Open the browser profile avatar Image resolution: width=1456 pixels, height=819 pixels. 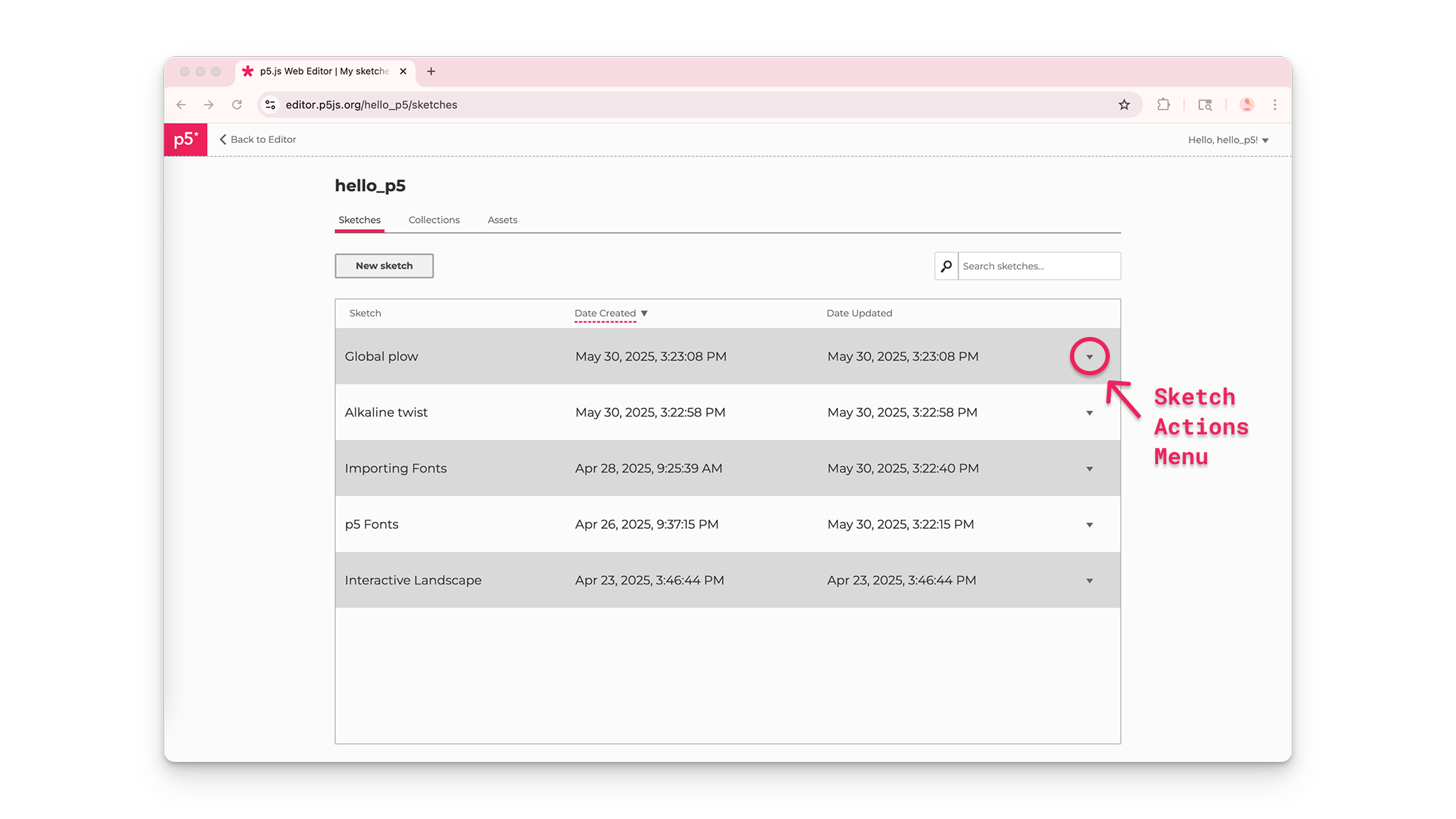1246,105
